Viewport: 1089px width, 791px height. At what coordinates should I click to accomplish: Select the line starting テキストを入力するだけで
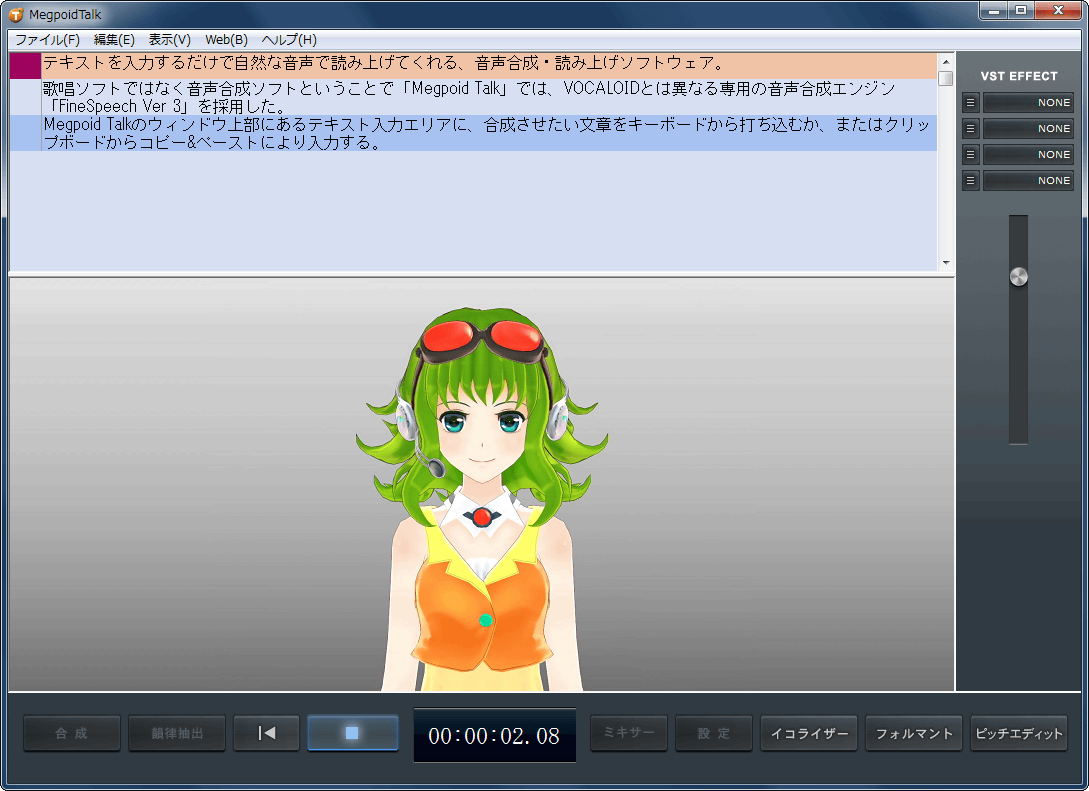pyautogui.click(x=489, y=65)
